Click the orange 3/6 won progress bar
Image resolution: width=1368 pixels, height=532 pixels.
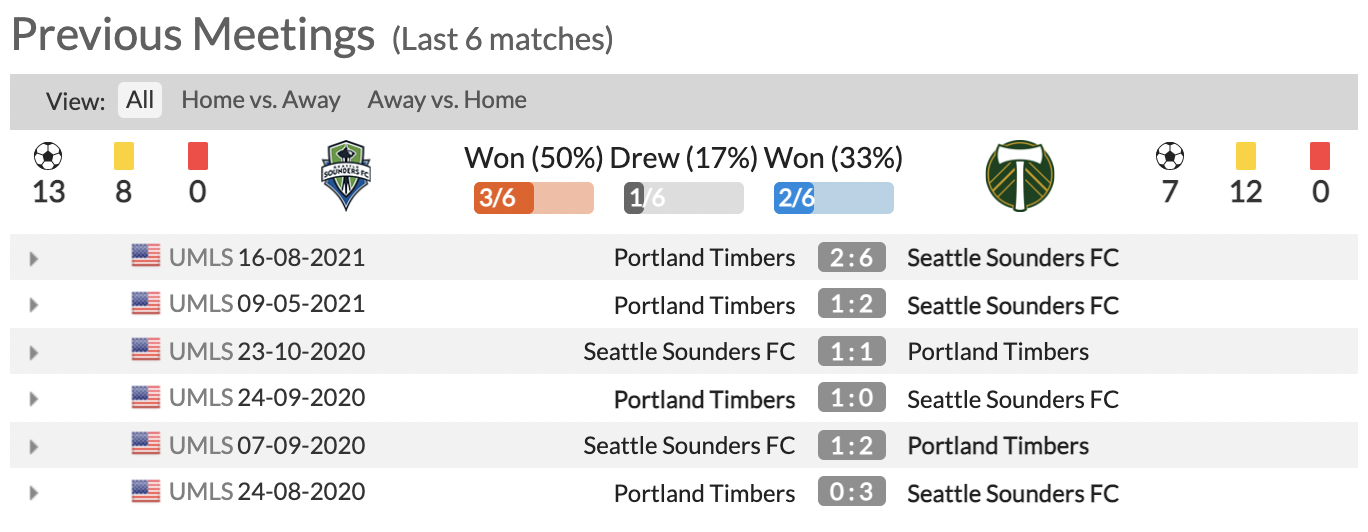(534, 198)
